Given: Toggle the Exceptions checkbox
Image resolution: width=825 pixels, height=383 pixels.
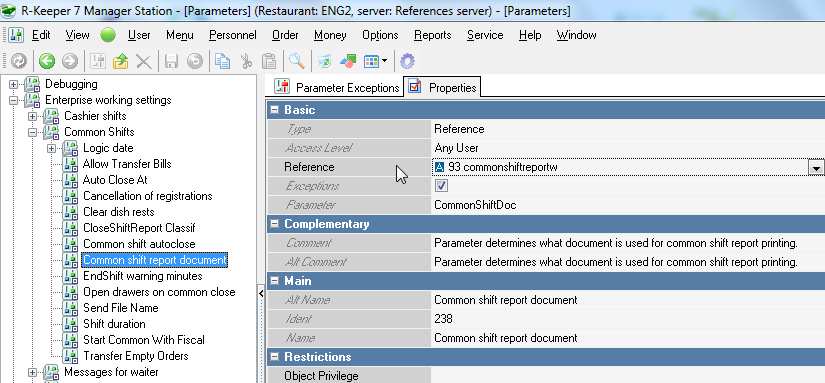Looking at the screenshot, I should click(441, 186).
